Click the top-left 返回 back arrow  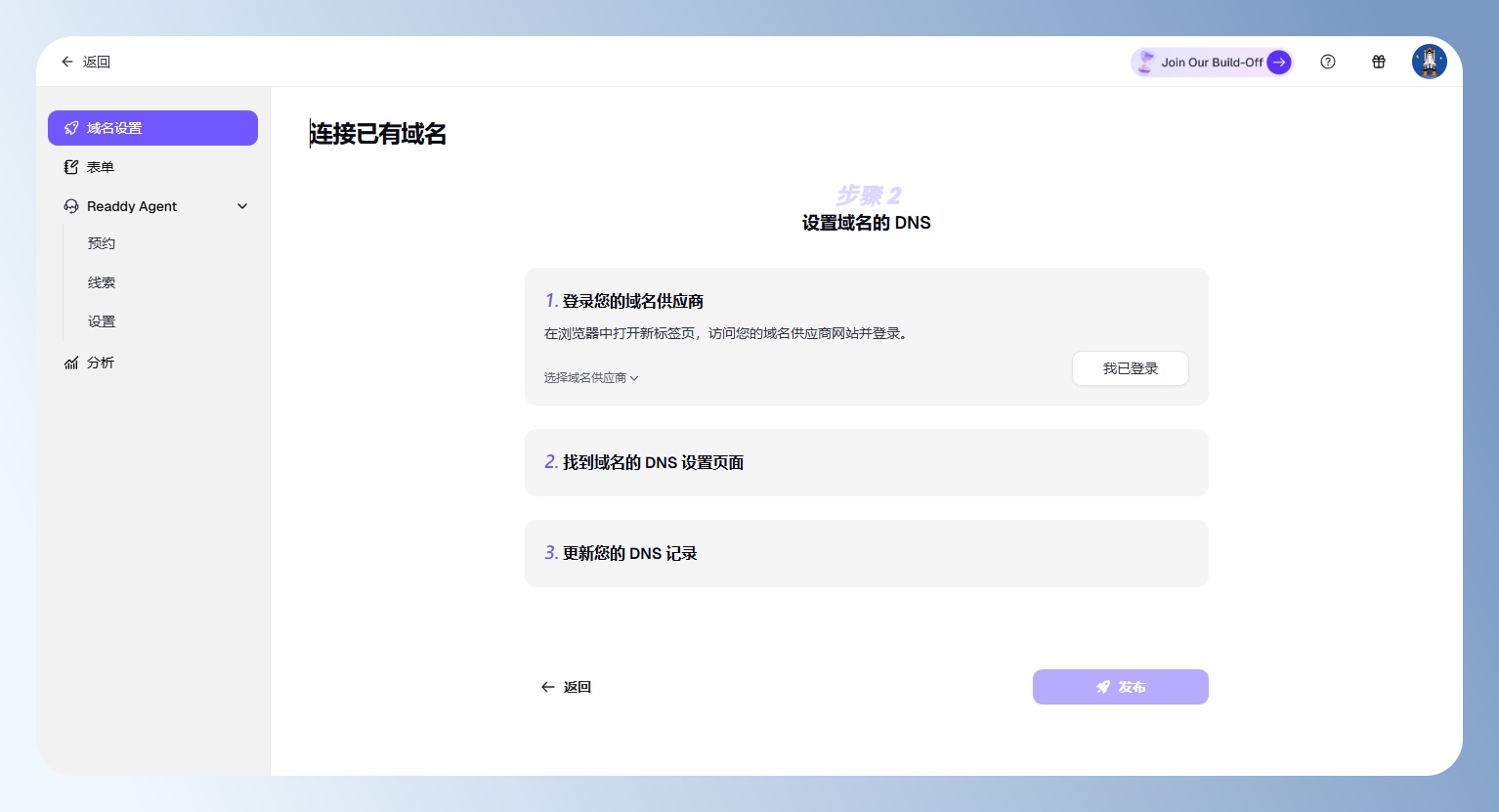point(67,62)
